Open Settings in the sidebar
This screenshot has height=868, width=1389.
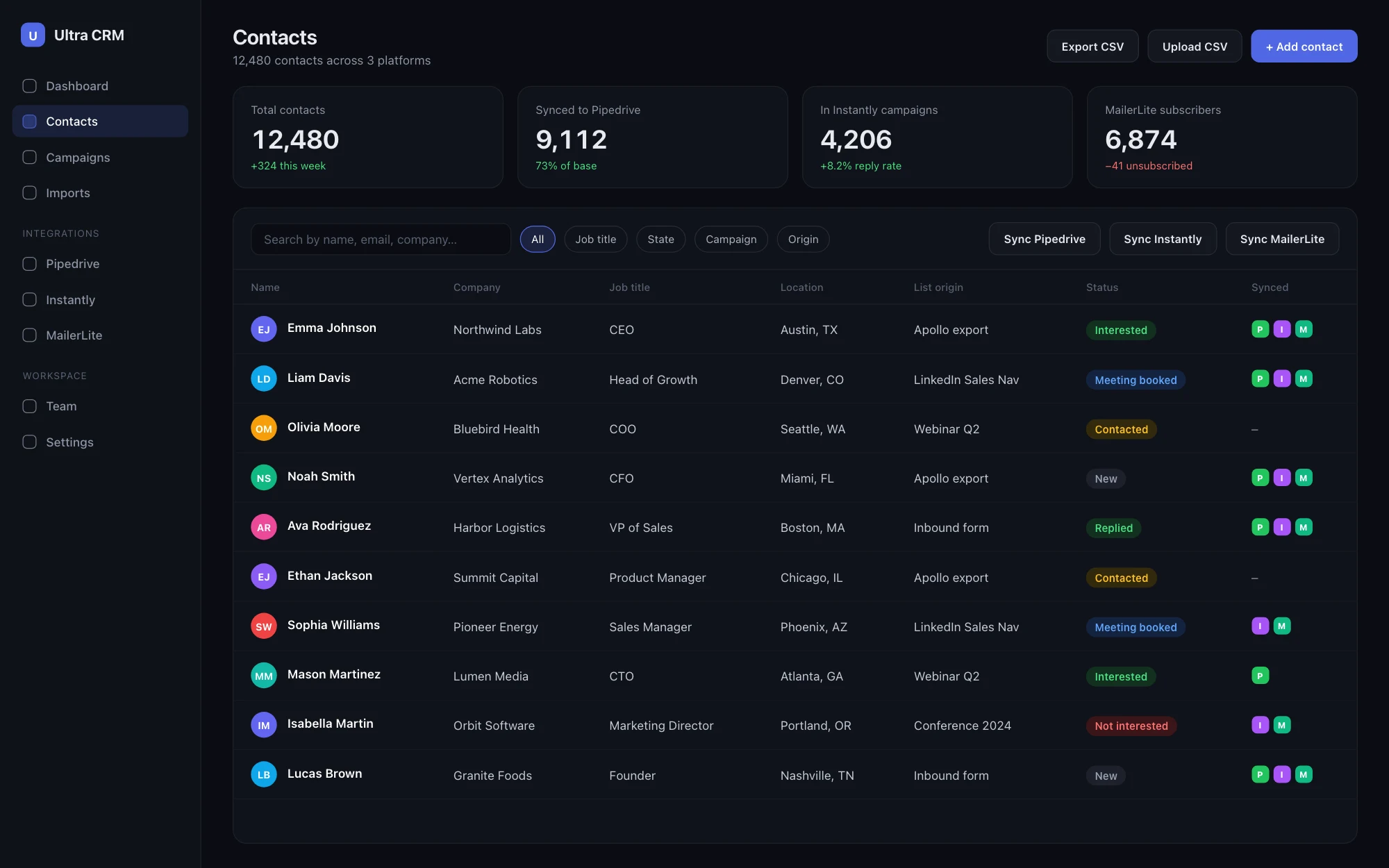(x=100, y=442)
